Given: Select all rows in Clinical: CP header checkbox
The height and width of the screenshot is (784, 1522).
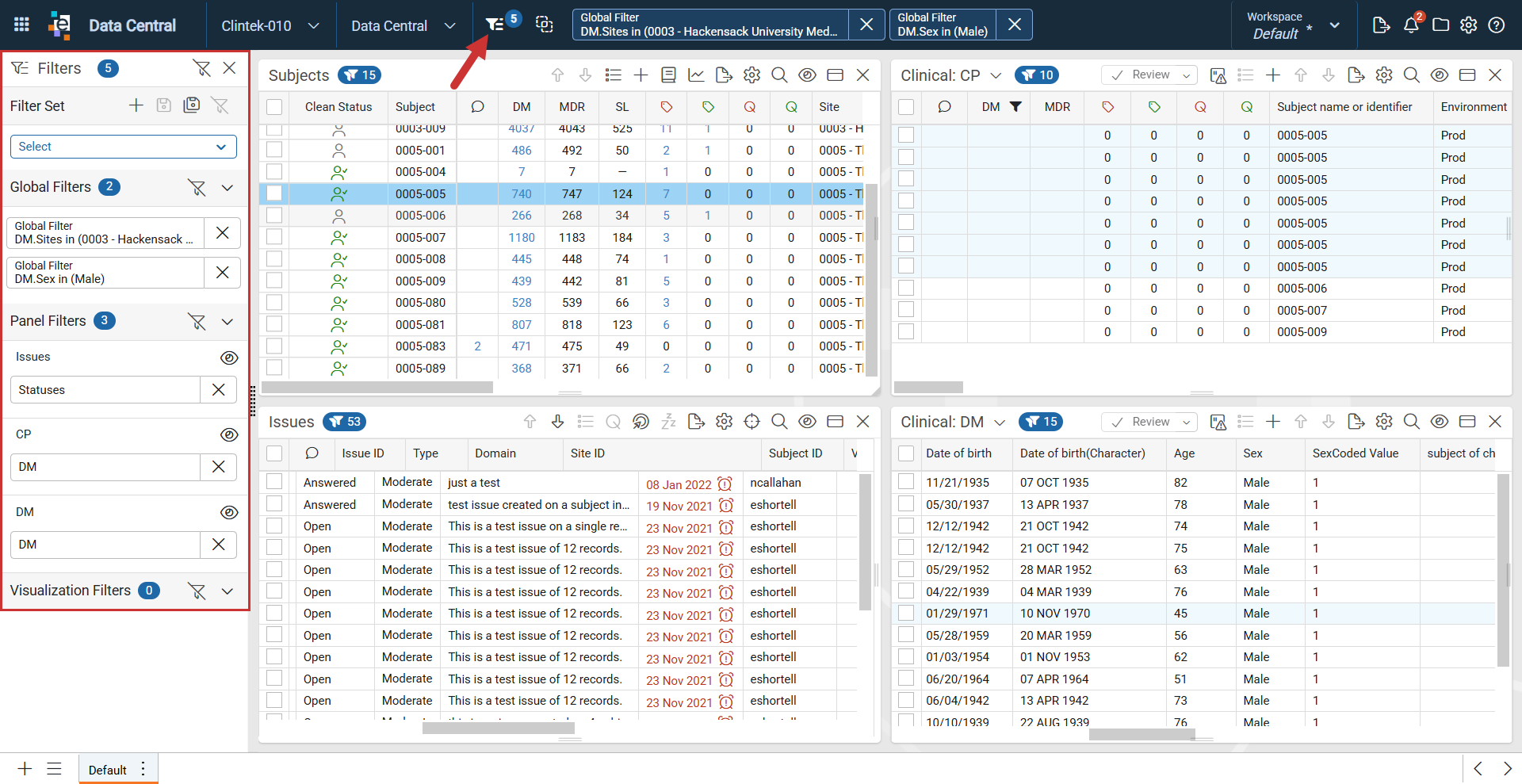Looking at the screenshot, I should point(906,107).
